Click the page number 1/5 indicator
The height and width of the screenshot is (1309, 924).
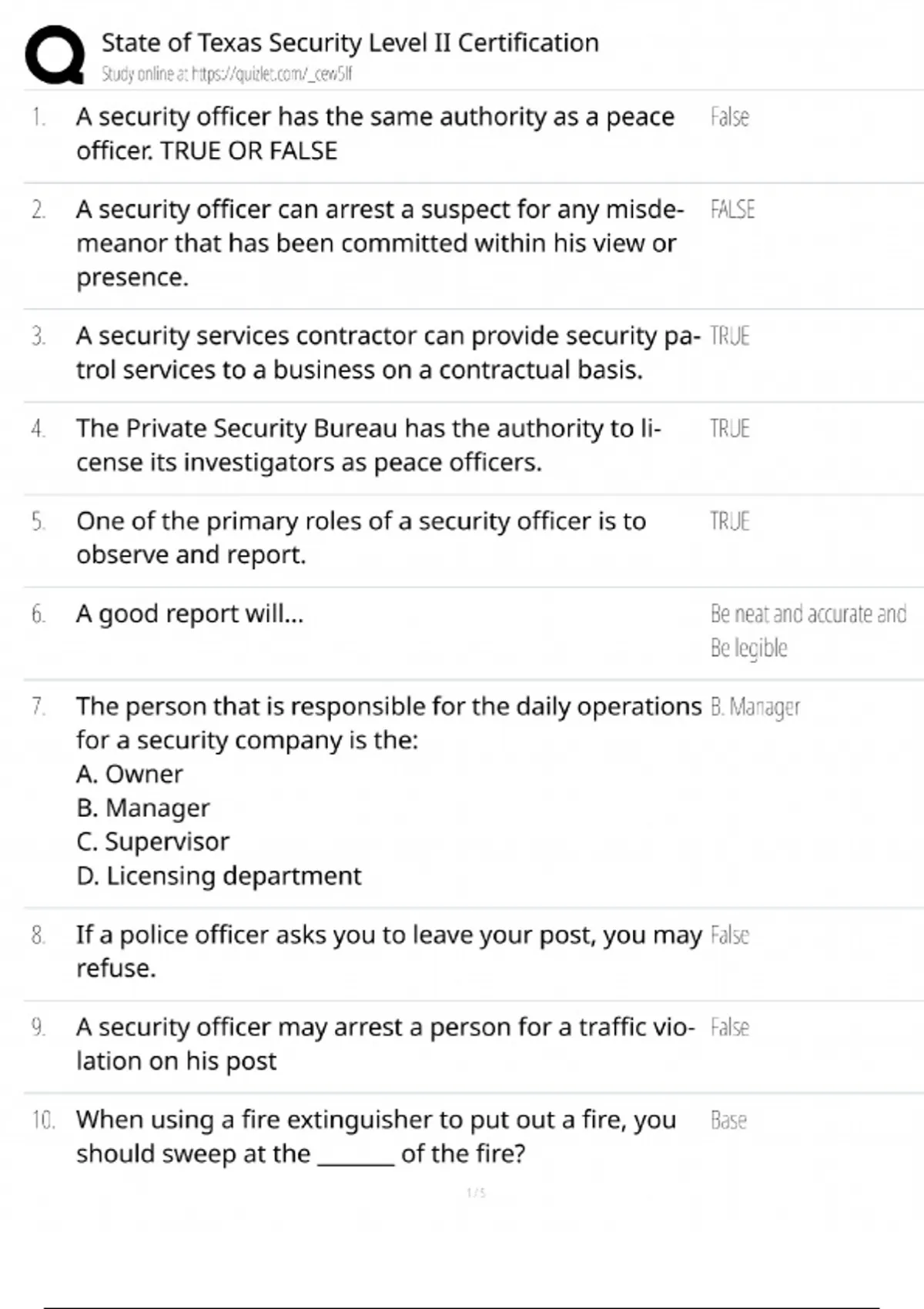(476, 1193)
